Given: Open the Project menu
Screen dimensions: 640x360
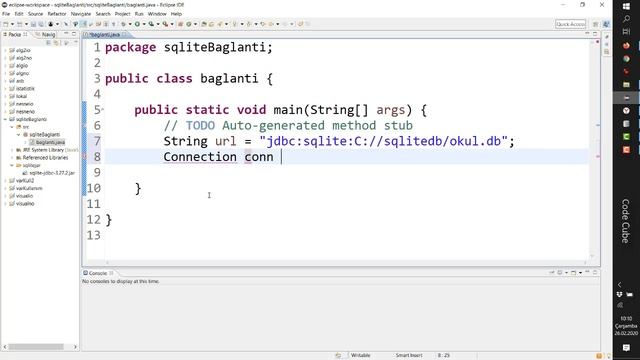Looking at the screenshot, I should (122, 14).
